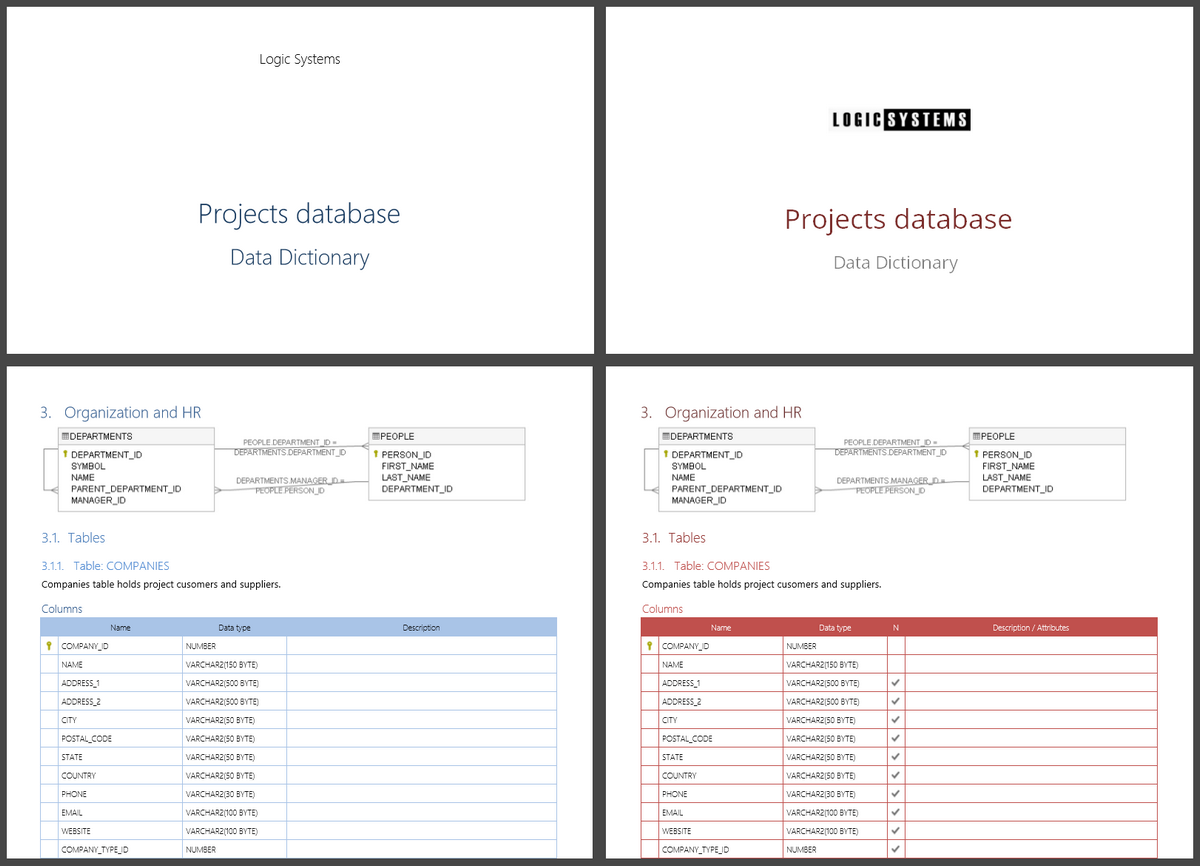Click the "Data type" blue column header
1200x866 pixels.
click(x=234, y=628)
